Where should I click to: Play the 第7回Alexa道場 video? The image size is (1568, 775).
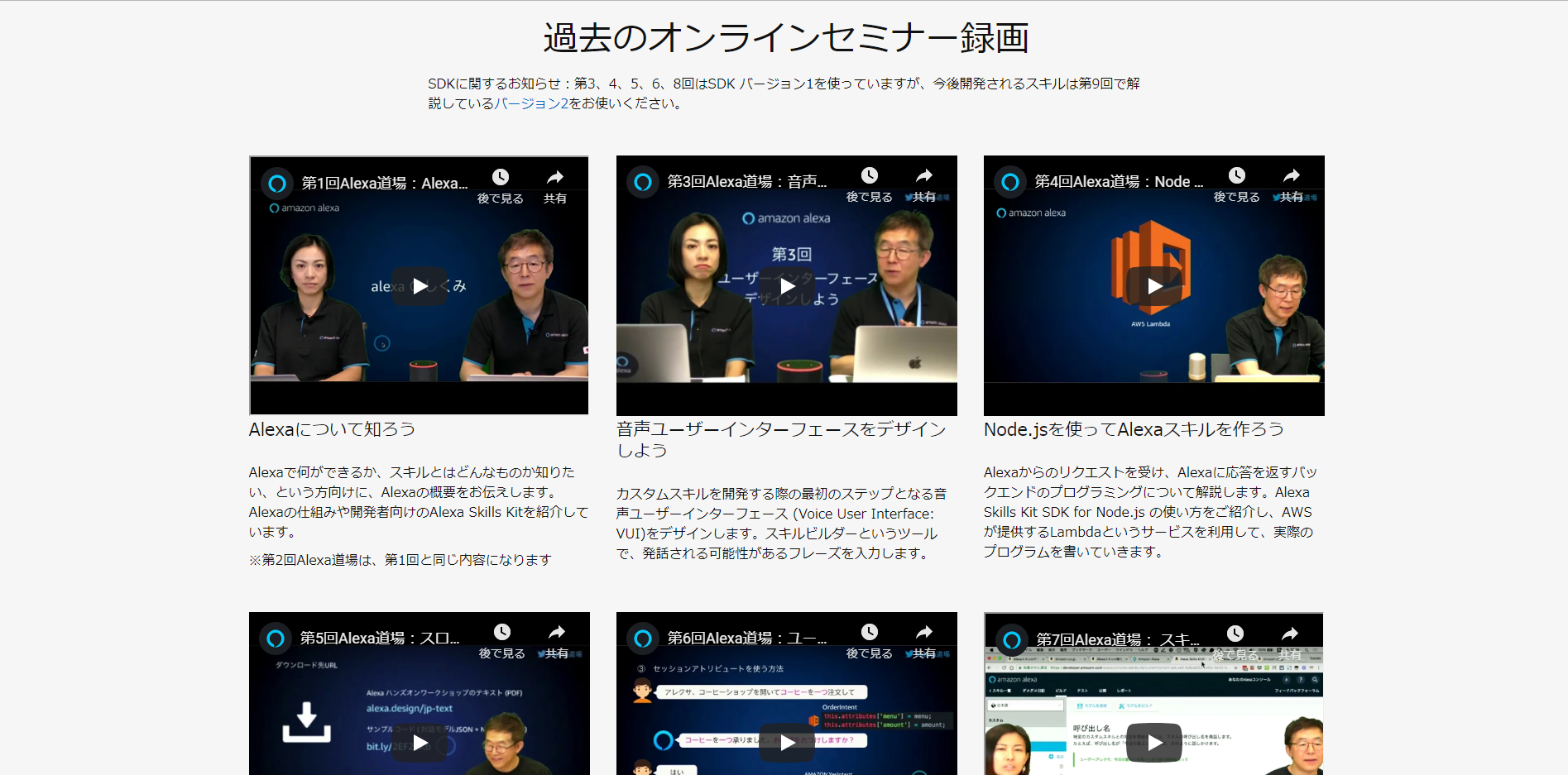[1154, 743]
